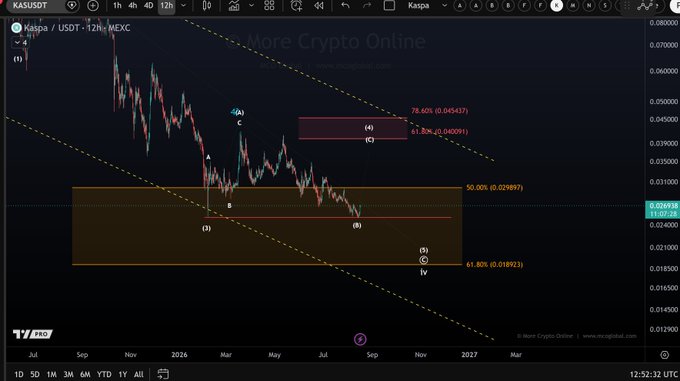
Task: Expand the indicators favorites dropdown arrow
Action: coord(252,6)
